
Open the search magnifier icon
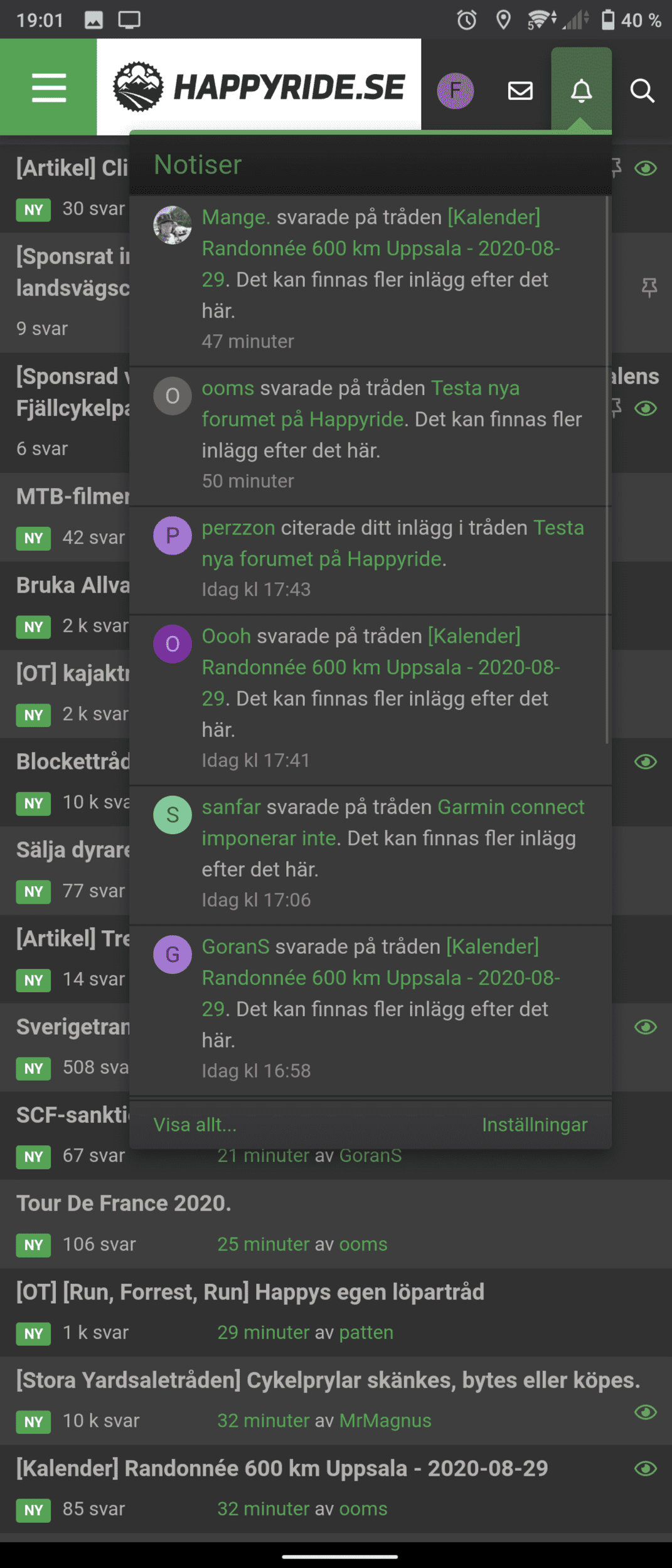pyautogui.click(x=642, y=91)
